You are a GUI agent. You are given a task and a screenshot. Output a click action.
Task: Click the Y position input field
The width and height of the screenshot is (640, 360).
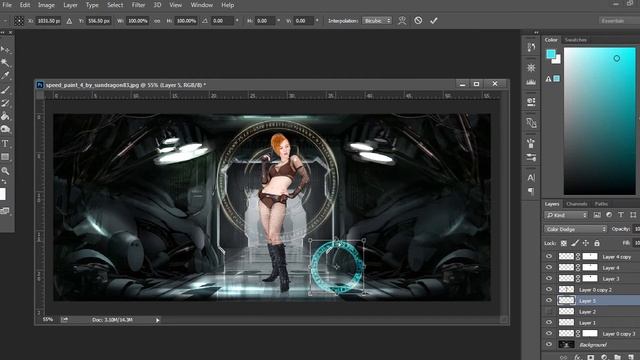coord(98,21)
